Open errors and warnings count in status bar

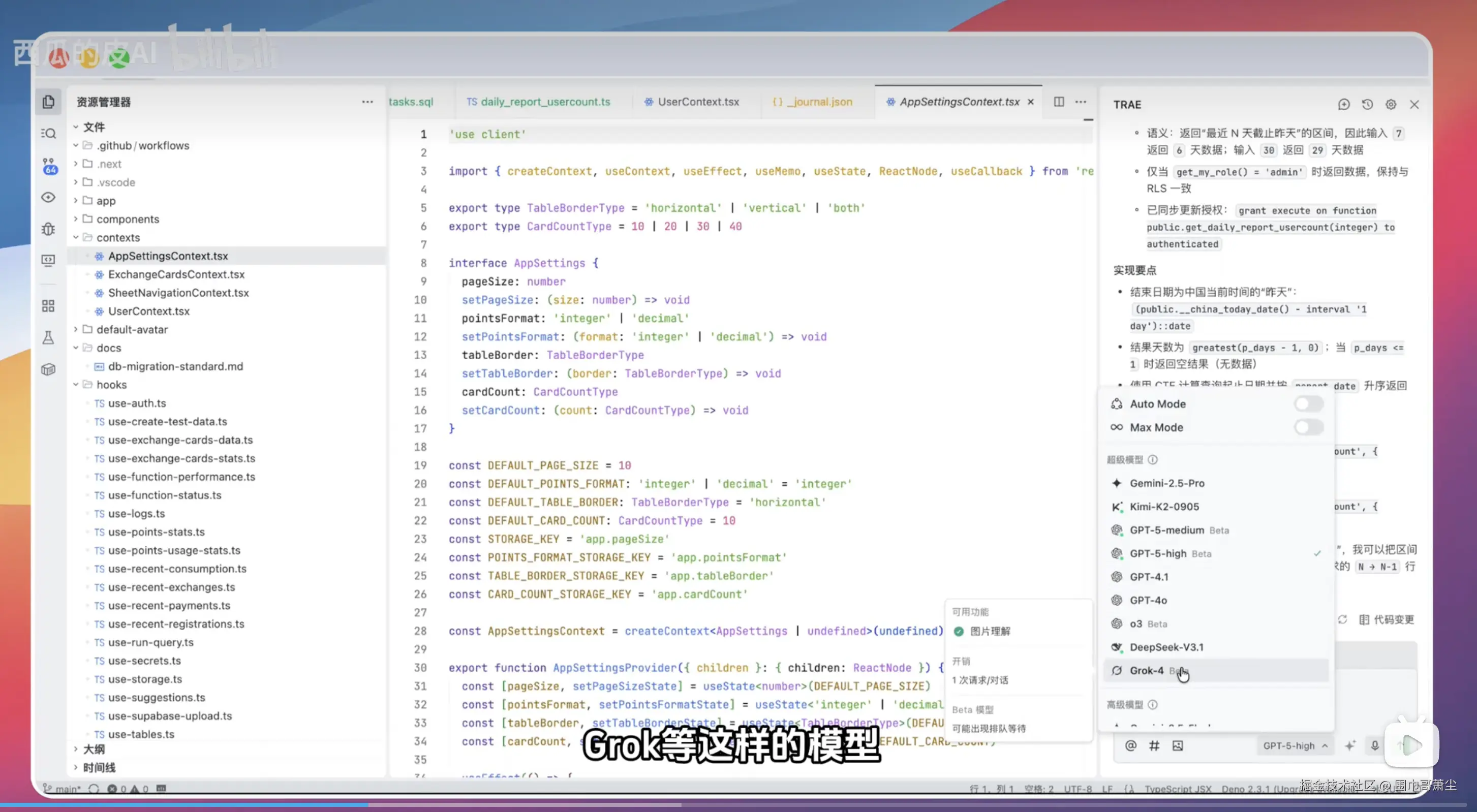click(128, 789)
